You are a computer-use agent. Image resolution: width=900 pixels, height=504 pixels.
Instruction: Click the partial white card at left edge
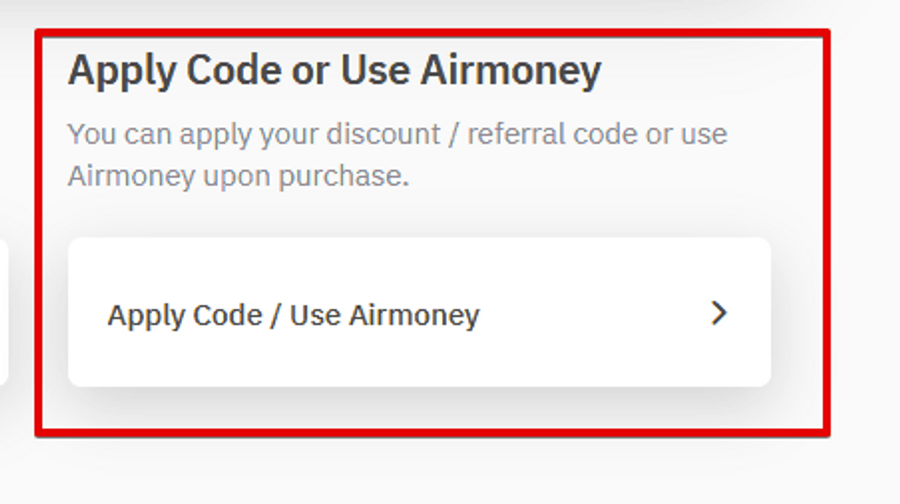tap(3, 312)
